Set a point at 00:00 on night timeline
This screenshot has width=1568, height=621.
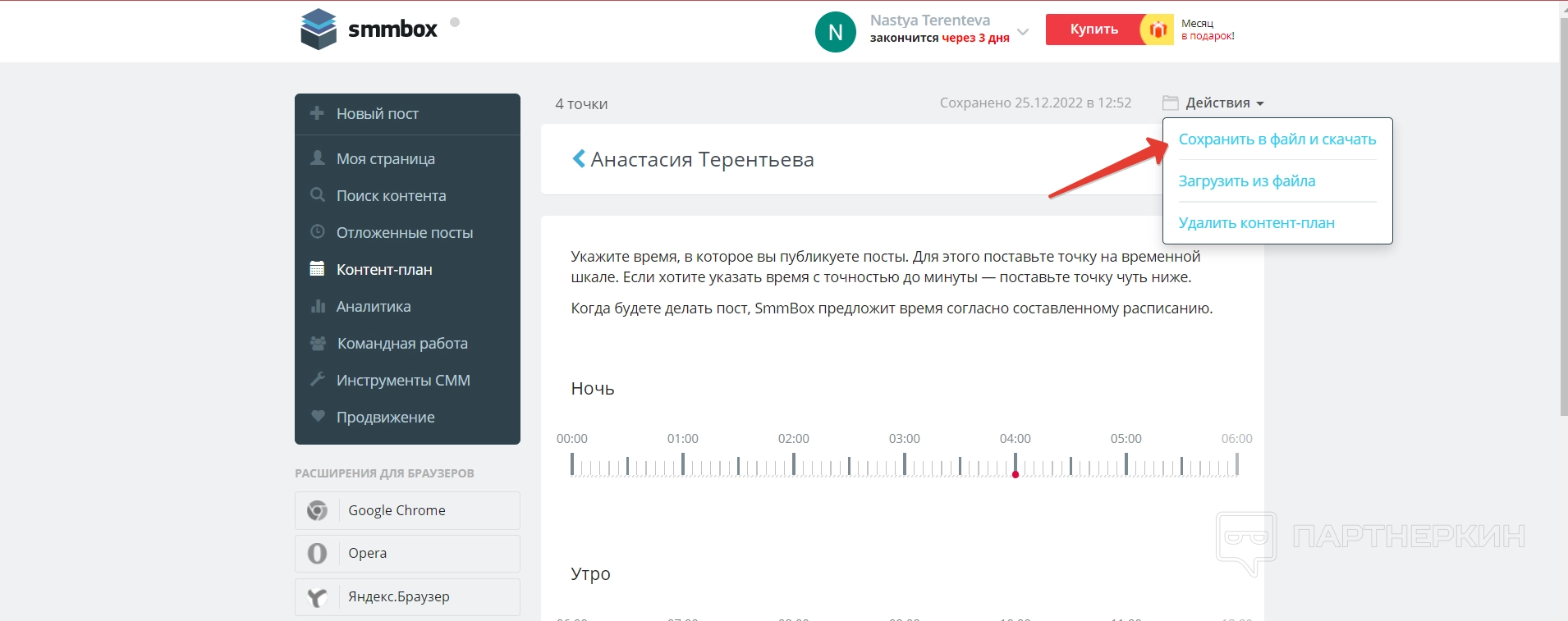click(x=572, y=465)
